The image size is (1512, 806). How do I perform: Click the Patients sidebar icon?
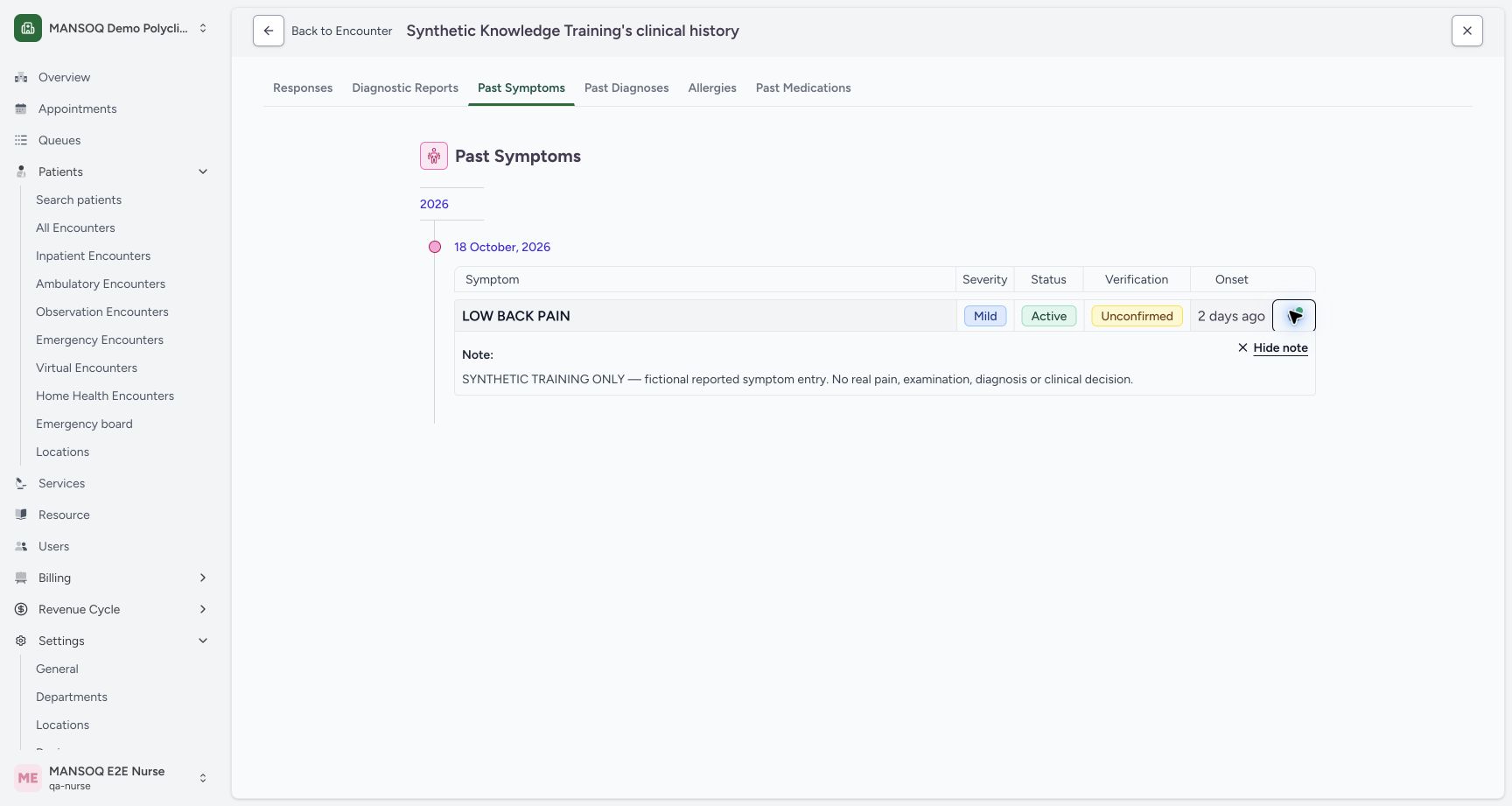click(x=21, y=172)
